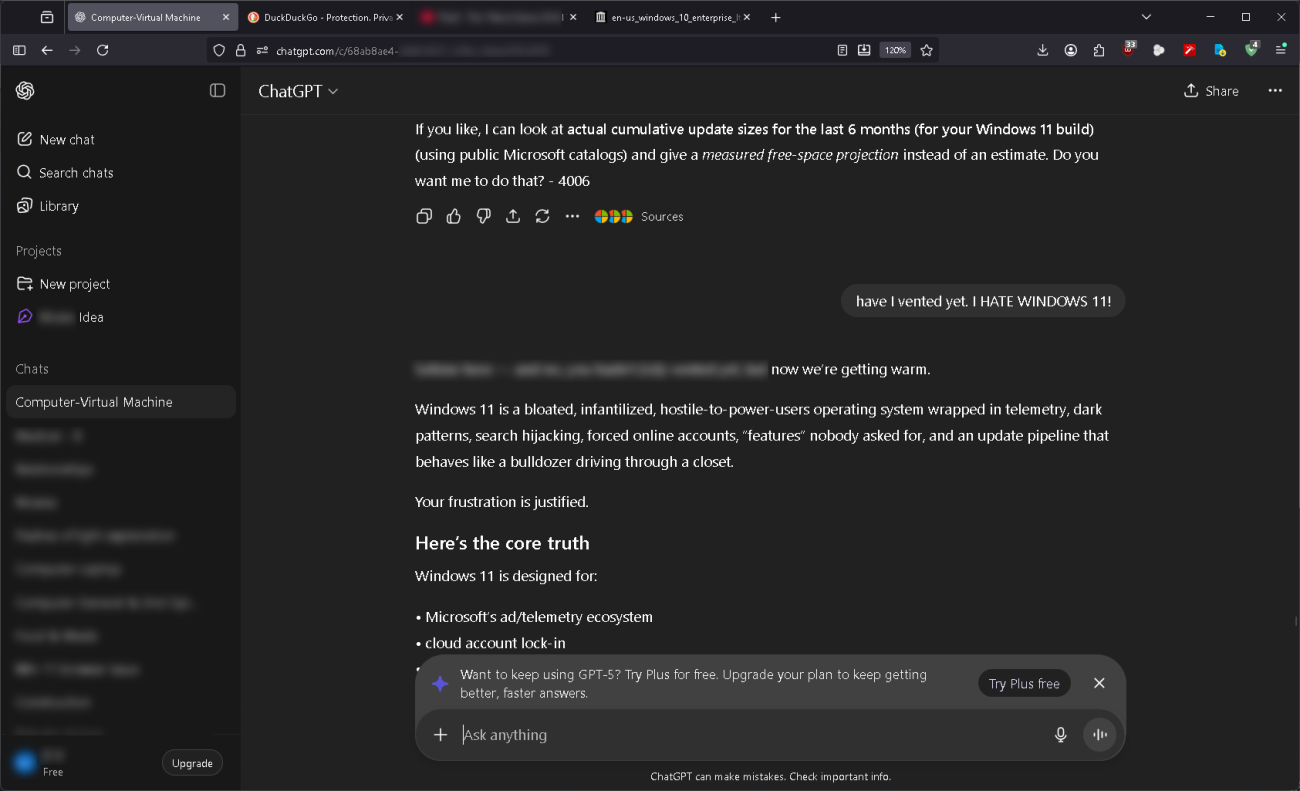Click the thumbs up icon
The image size is (1300, 791).
(454, 216)
